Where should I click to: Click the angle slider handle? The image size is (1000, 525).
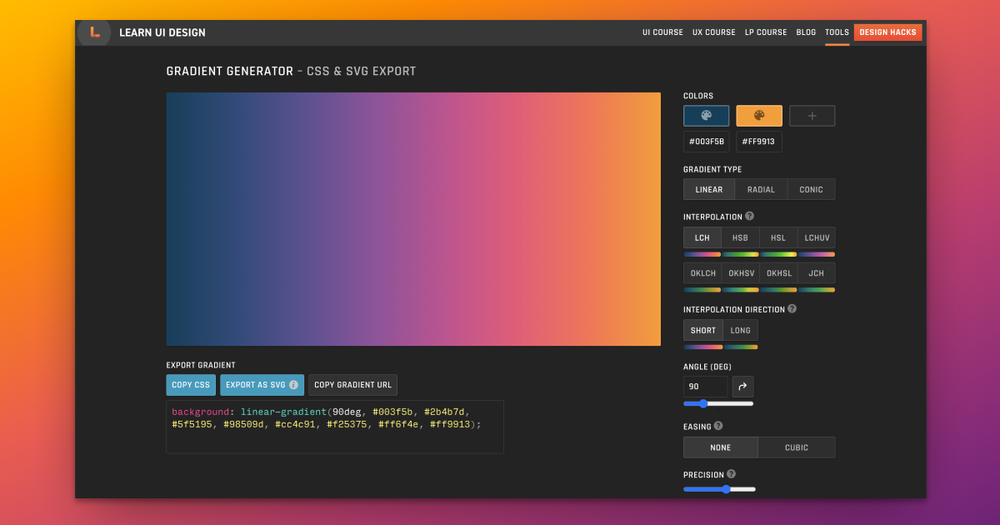(703, 403)
